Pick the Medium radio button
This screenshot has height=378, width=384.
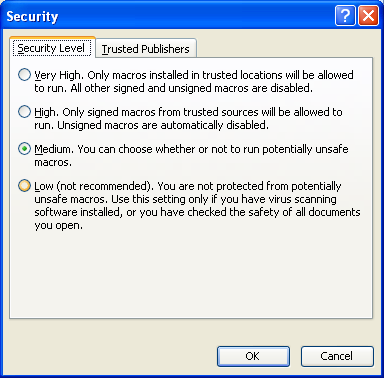[x=24, y=149]
